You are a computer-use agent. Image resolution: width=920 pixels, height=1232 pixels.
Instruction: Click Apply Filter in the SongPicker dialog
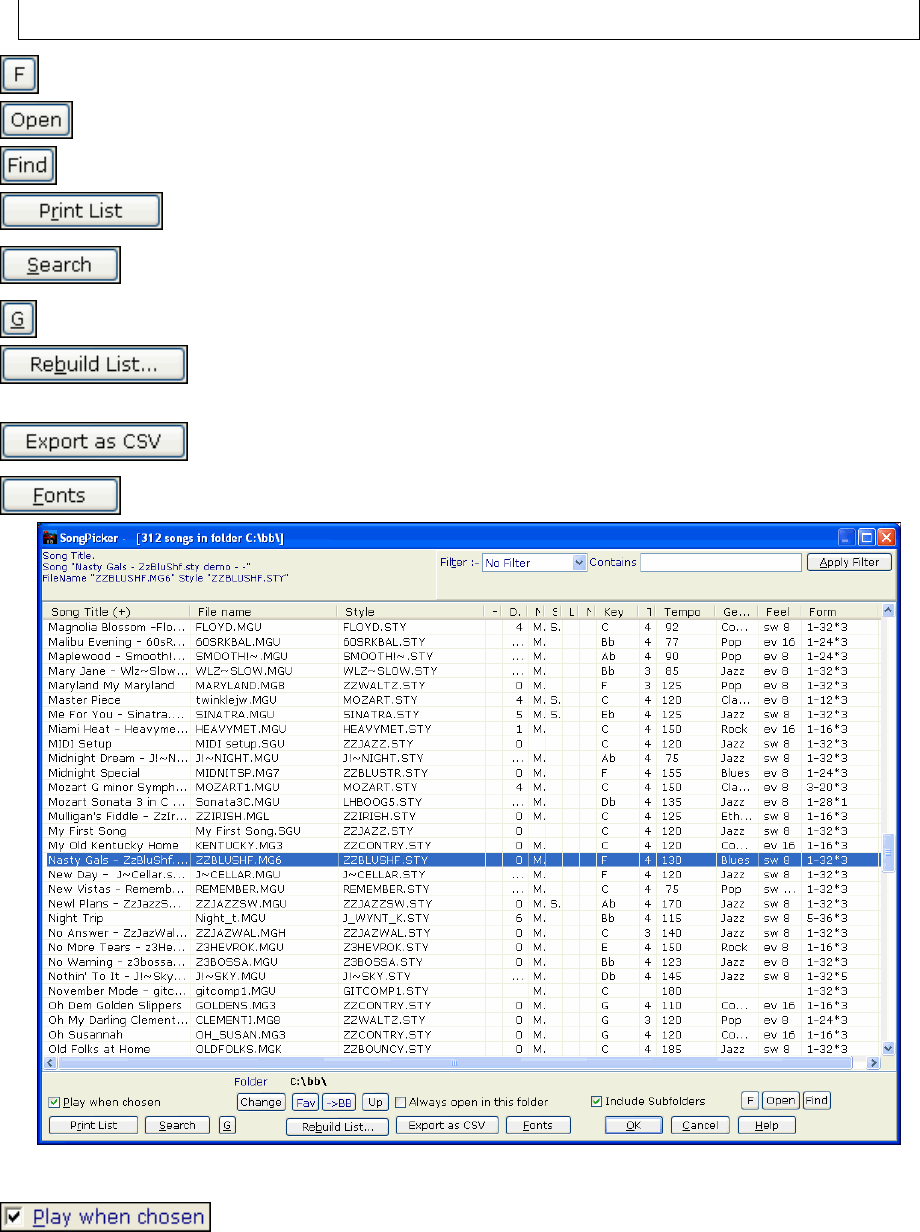coord(849,562)
